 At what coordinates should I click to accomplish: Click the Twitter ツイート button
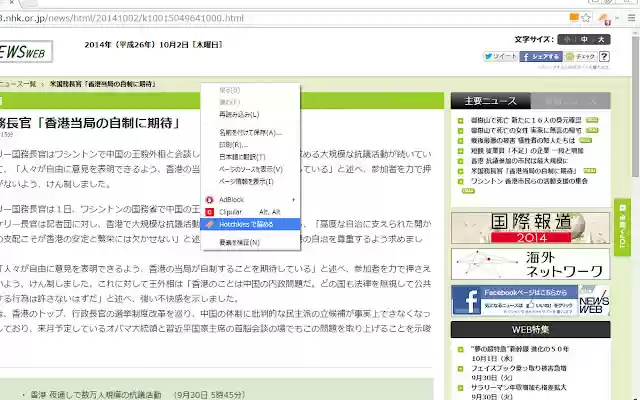pyautogui.click(x=500, y=56)
